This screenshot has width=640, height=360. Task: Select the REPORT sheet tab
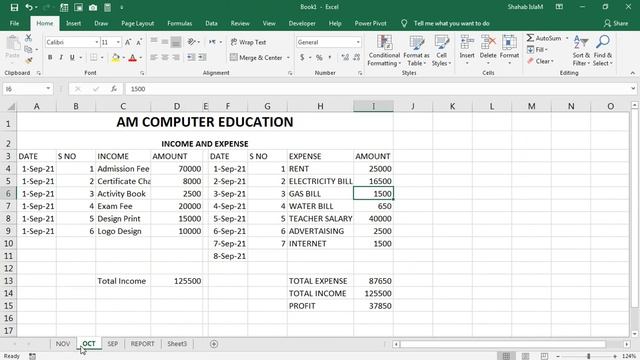pos(142,344)
